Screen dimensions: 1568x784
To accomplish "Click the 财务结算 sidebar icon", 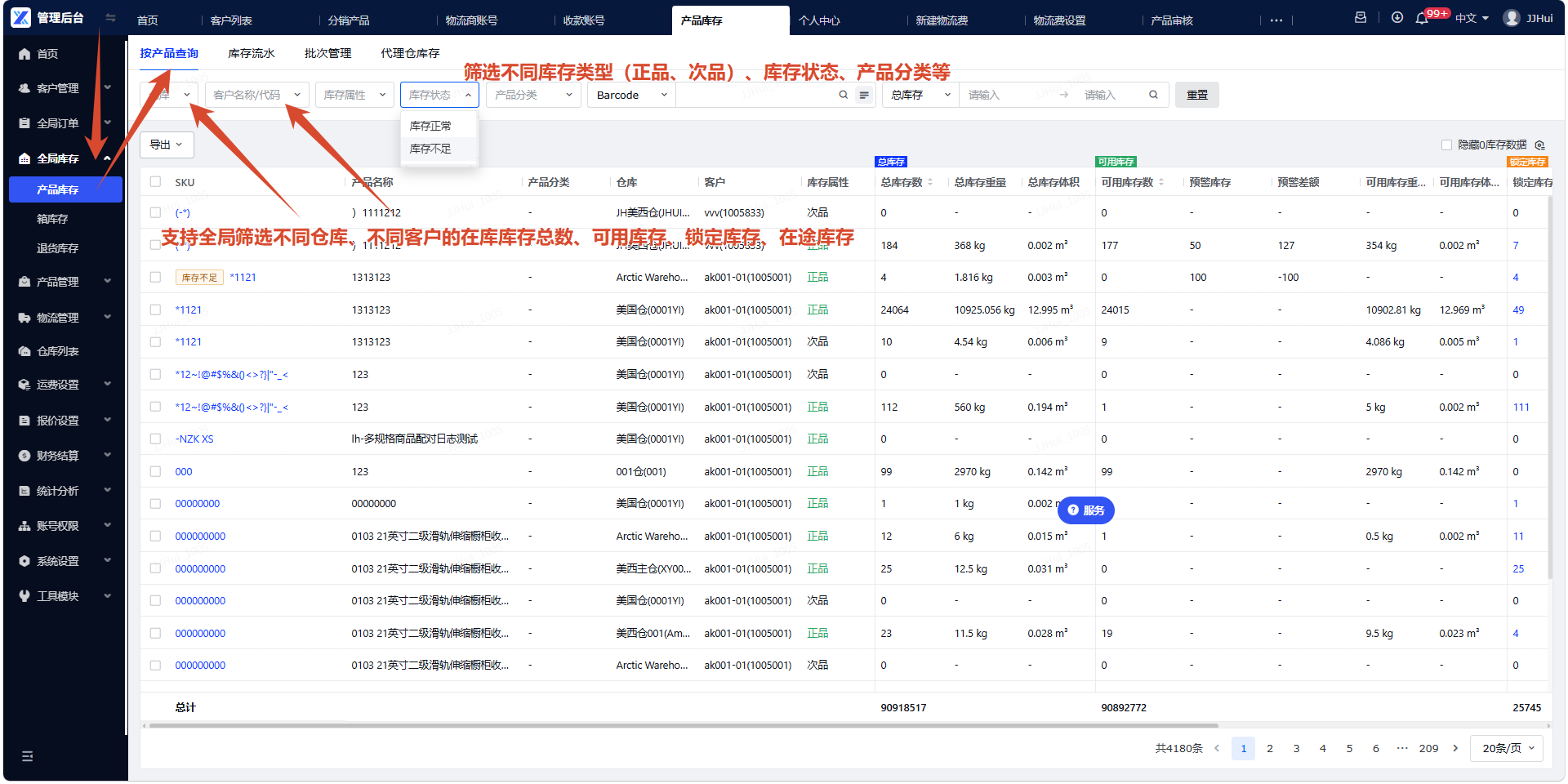I will (x=24, y=456).
